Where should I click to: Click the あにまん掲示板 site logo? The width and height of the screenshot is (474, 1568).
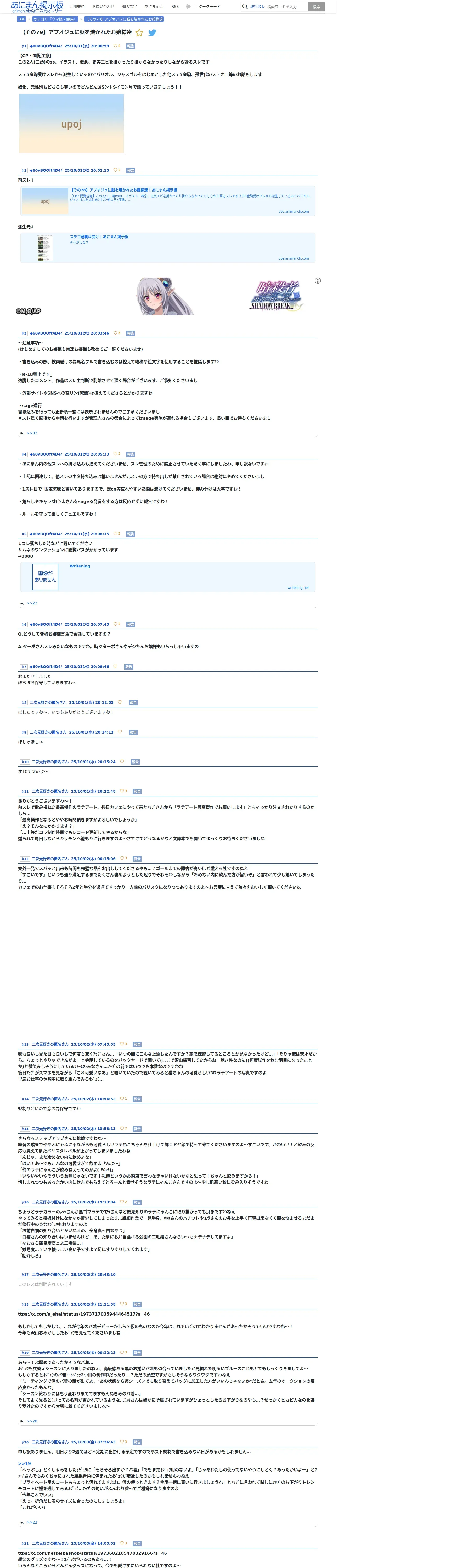point(37,7)
